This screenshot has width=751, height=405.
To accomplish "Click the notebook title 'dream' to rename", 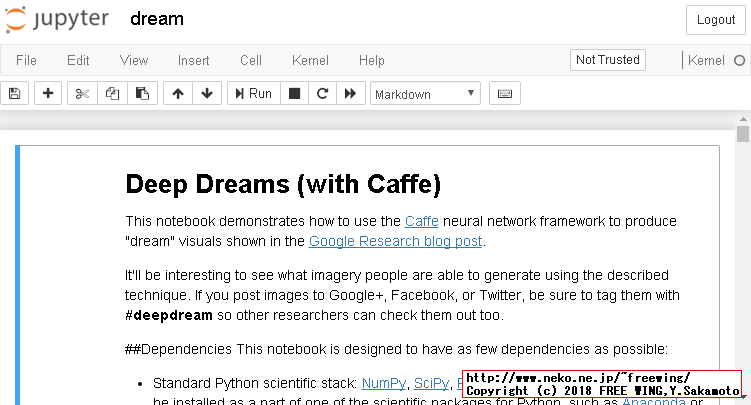I will 156,19.
